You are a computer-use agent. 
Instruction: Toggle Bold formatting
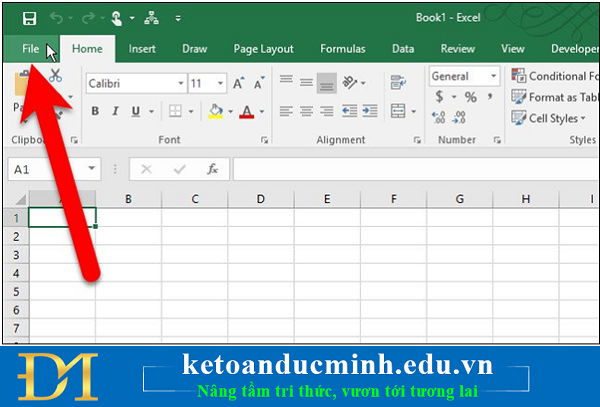[95, 111]
